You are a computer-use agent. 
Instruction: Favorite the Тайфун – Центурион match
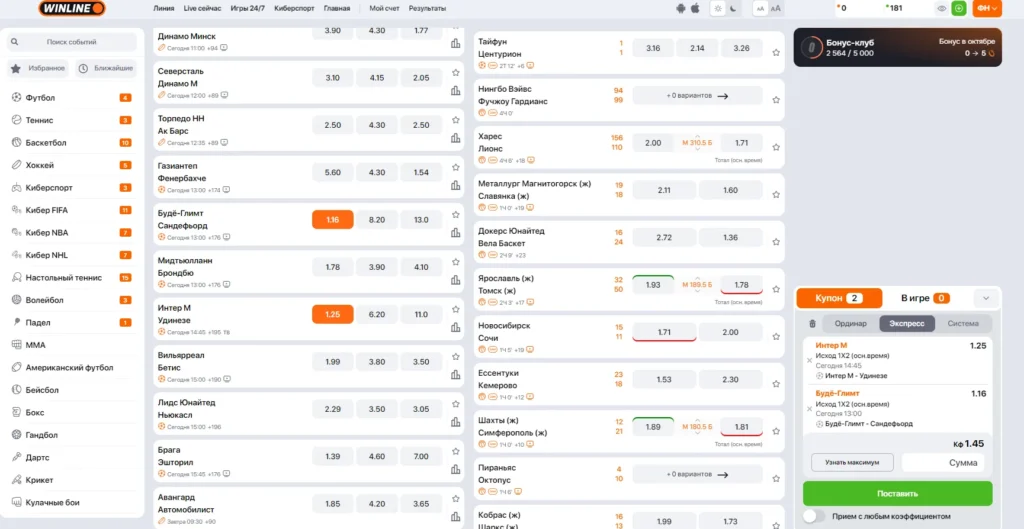776,52
